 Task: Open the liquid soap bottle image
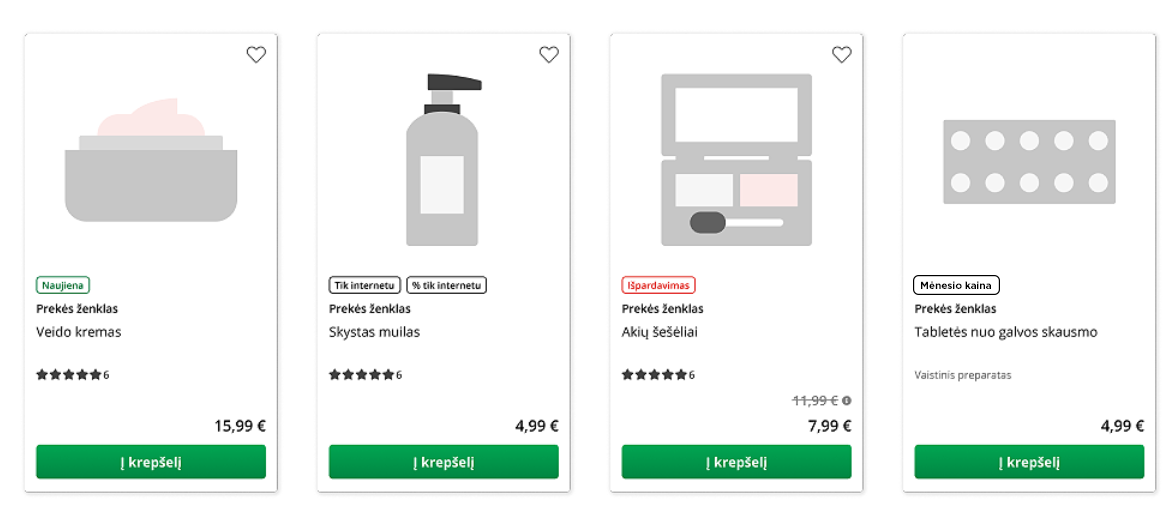click(x=443, y=160)
